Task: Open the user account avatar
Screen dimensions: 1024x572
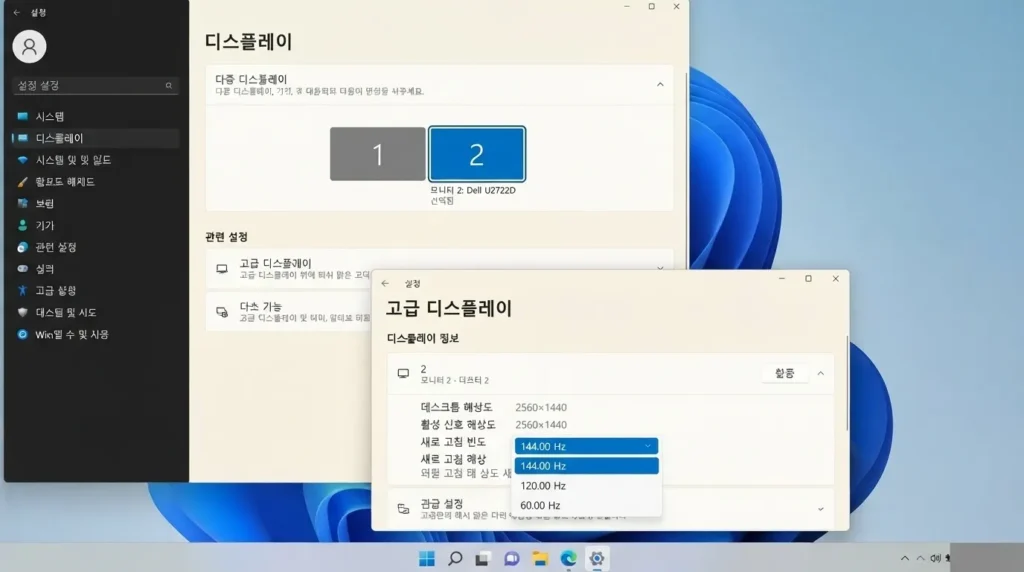Action: tap(29, 46)
